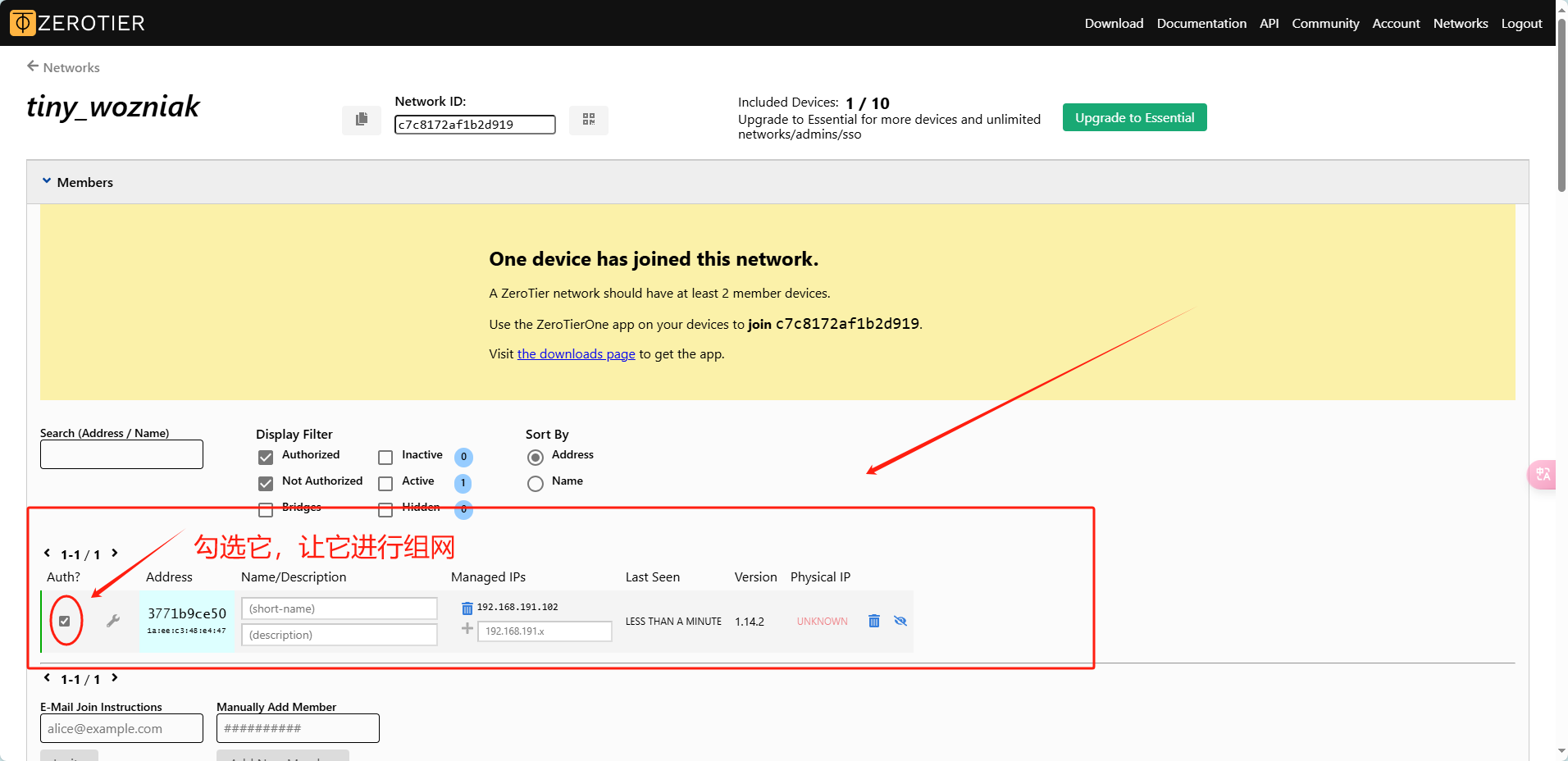Sort members by Name
1568x761 pixels.
536,483
